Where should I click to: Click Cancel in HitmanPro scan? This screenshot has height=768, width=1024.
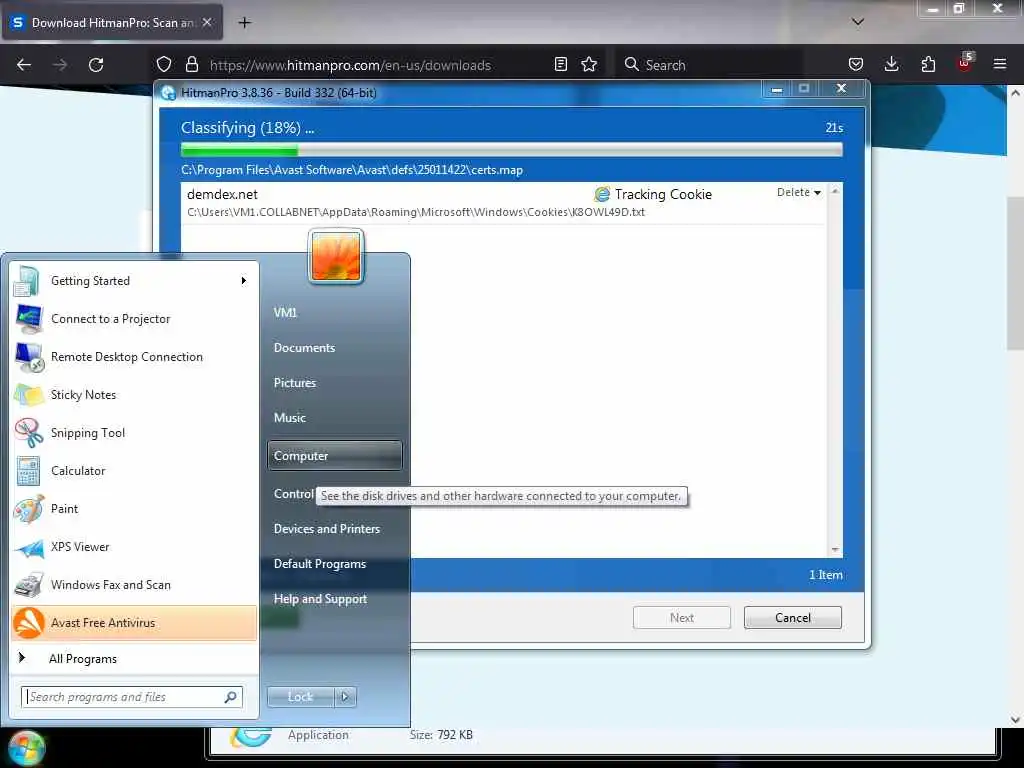click(x=793, y=618)
